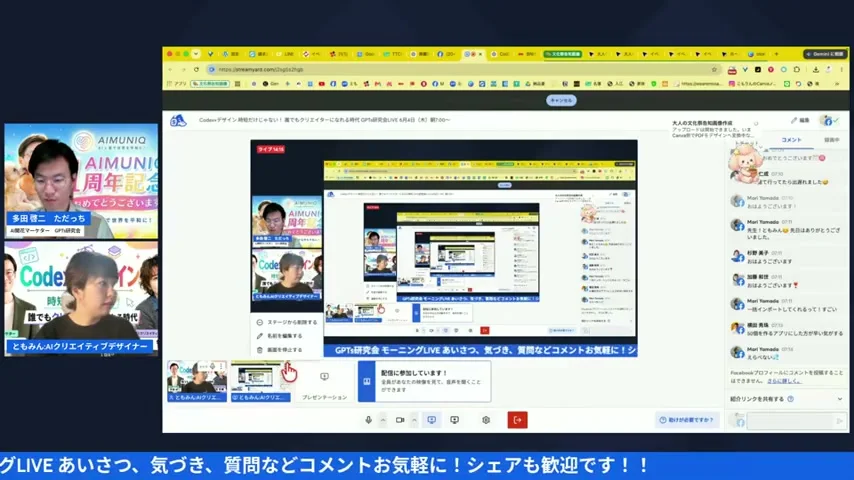Click the 編集 pencil button
The height and width of the screenshot is (480, 854).
click(800, 120)
